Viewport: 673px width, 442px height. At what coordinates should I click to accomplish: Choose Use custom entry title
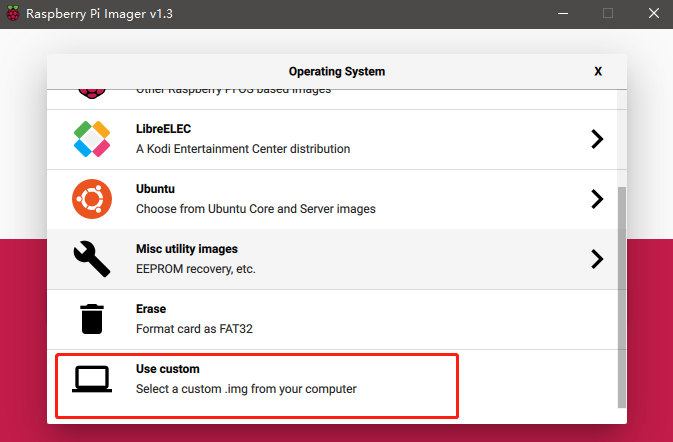click(168, 369)
